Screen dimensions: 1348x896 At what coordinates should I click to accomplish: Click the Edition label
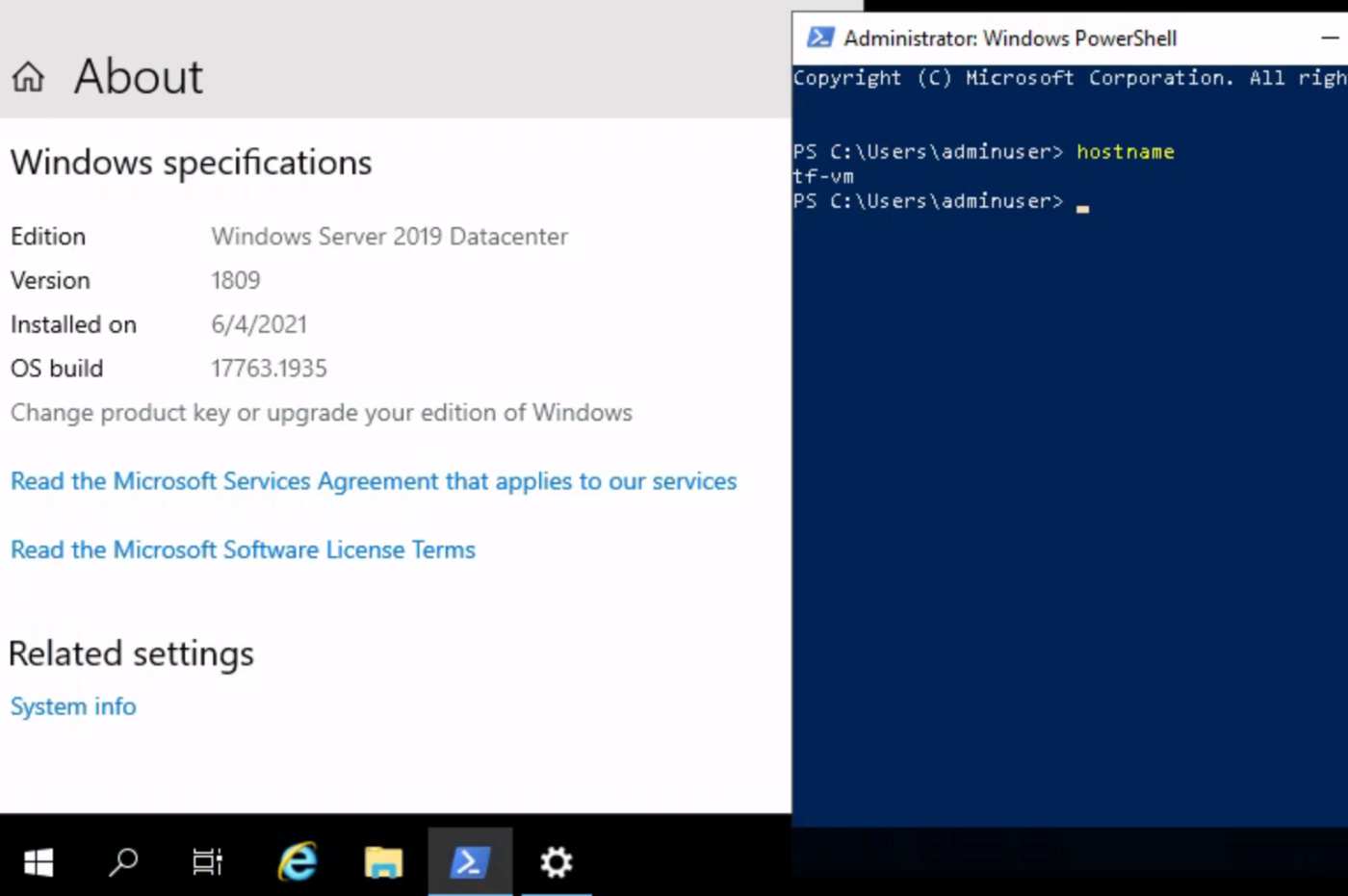click(48, 237)
